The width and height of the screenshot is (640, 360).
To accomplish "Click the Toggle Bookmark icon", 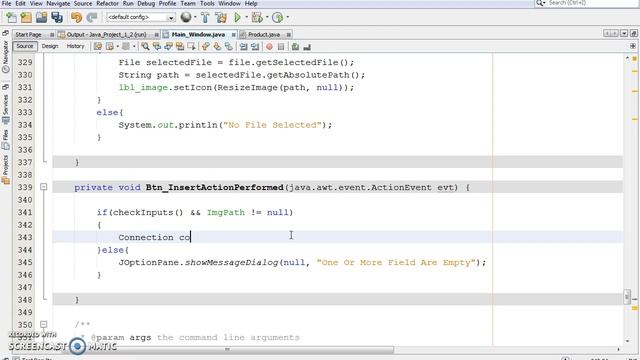I will point(229,47).
